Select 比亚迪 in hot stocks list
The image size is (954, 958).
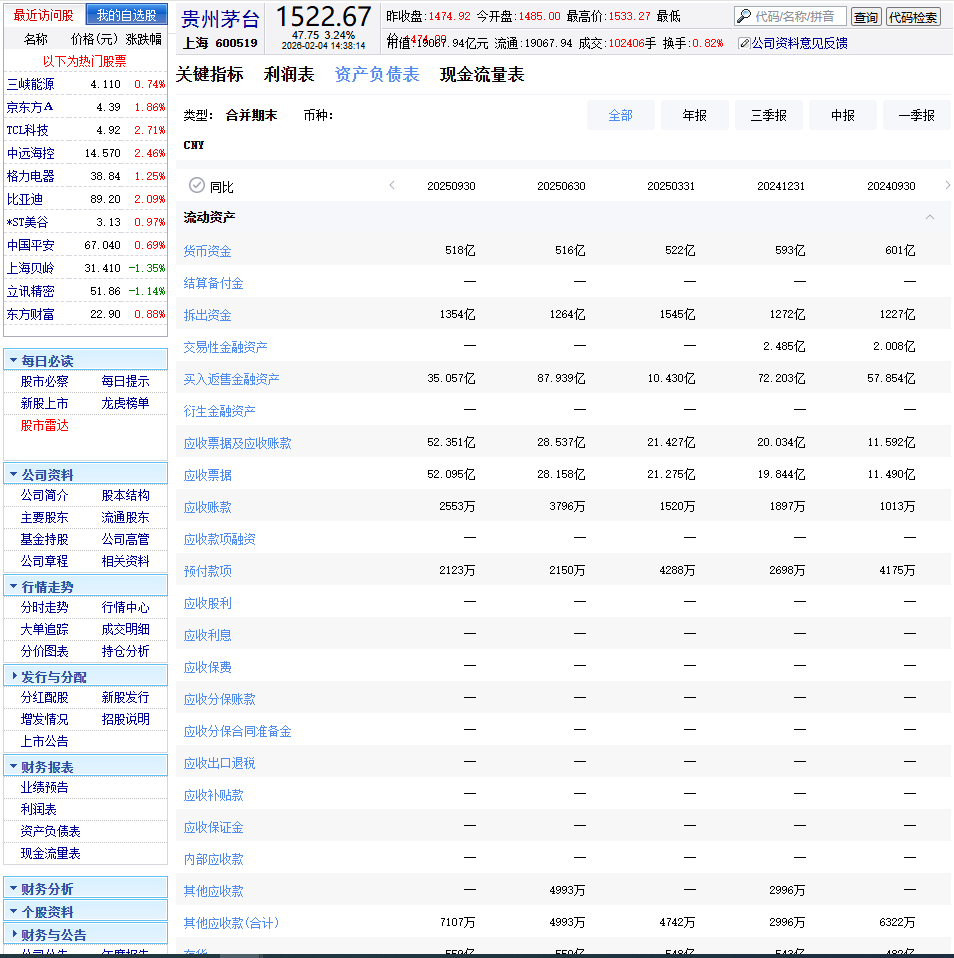(x=25, y=199)
